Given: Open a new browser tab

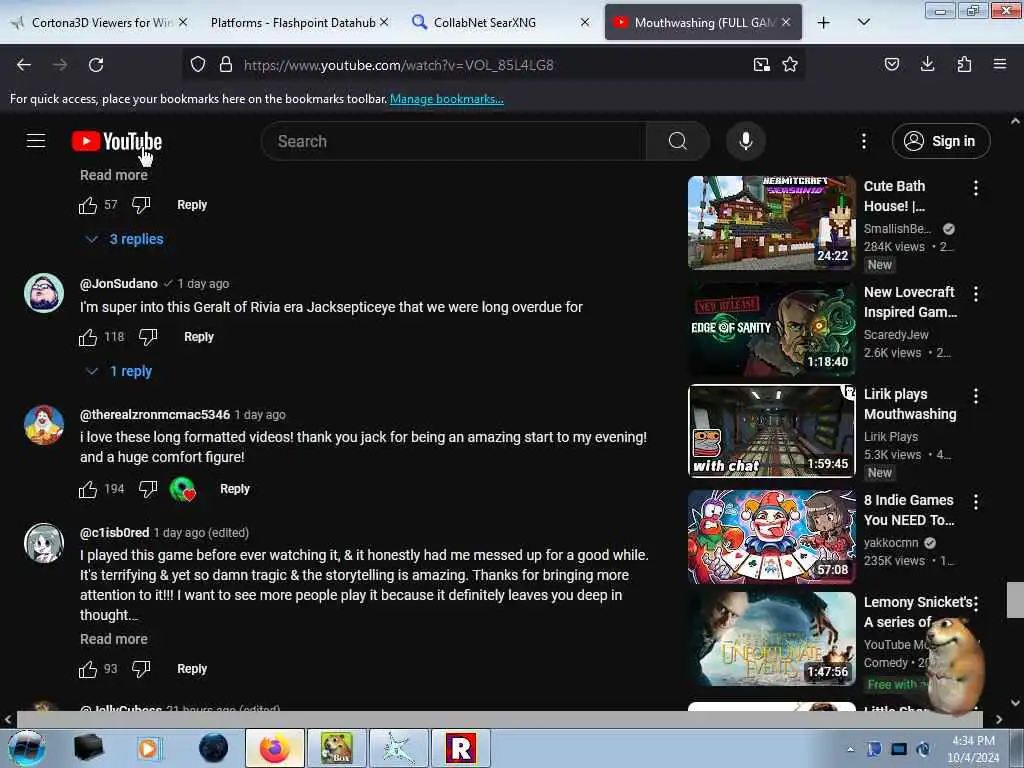Looking at the screenshot, I should point(824,23).
